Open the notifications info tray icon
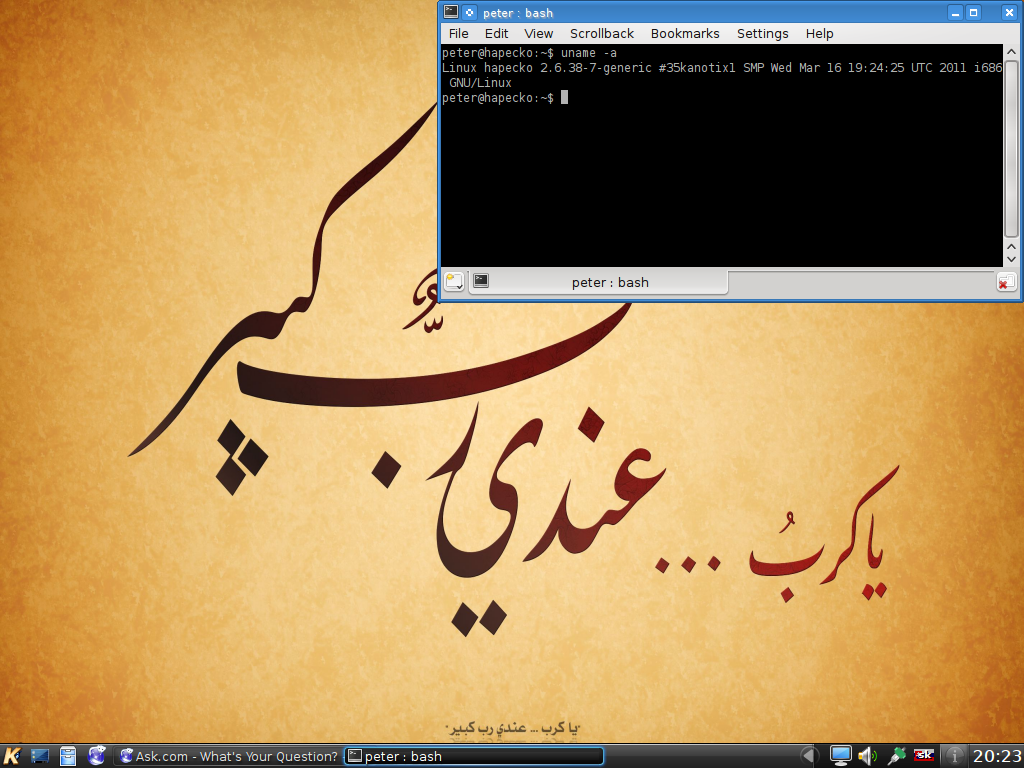The width and height of the screenshot is (1024, 768). 954,756
